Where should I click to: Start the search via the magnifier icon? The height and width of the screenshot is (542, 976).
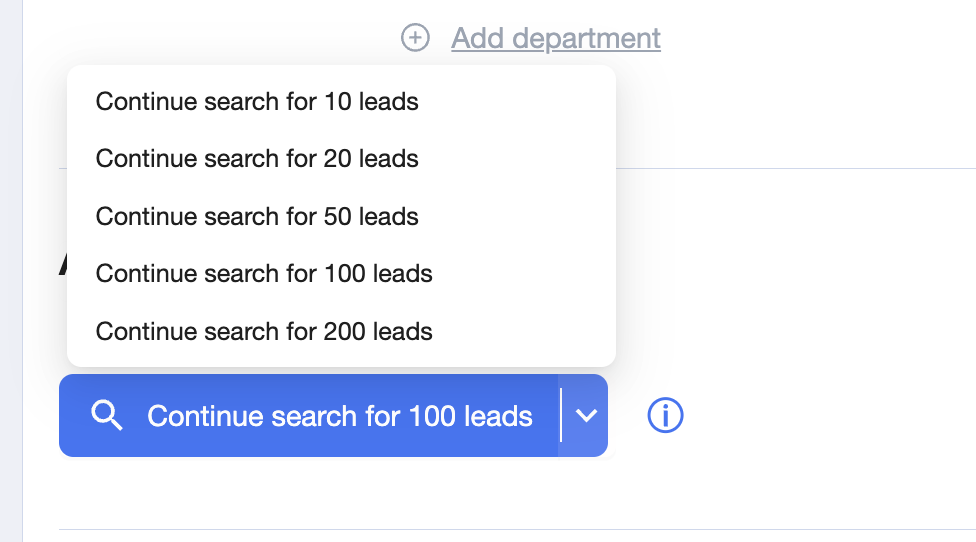pyautogui.click(x=106, y=415)
